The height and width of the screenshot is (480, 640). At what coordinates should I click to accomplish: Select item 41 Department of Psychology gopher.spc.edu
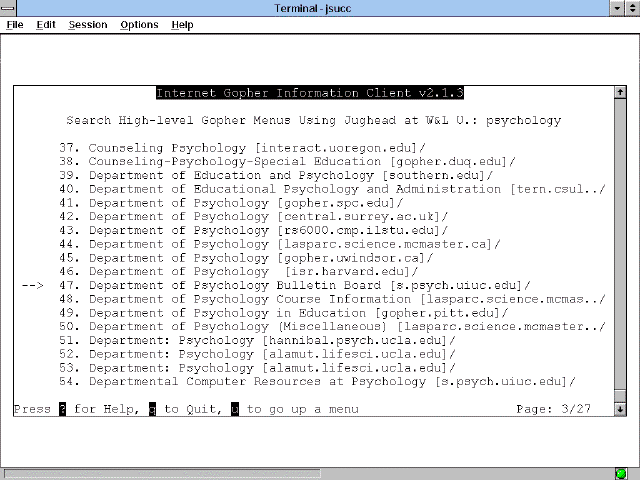tap(231, 203)
